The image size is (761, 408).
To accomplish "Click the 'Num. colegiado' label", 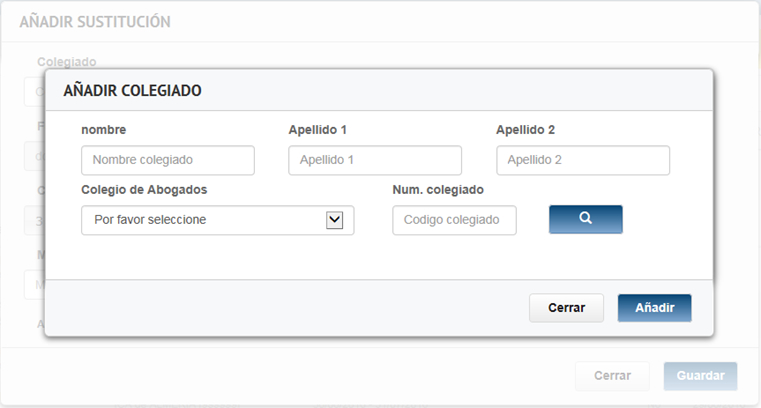I will pyautogui.click(x=438, y=189).
